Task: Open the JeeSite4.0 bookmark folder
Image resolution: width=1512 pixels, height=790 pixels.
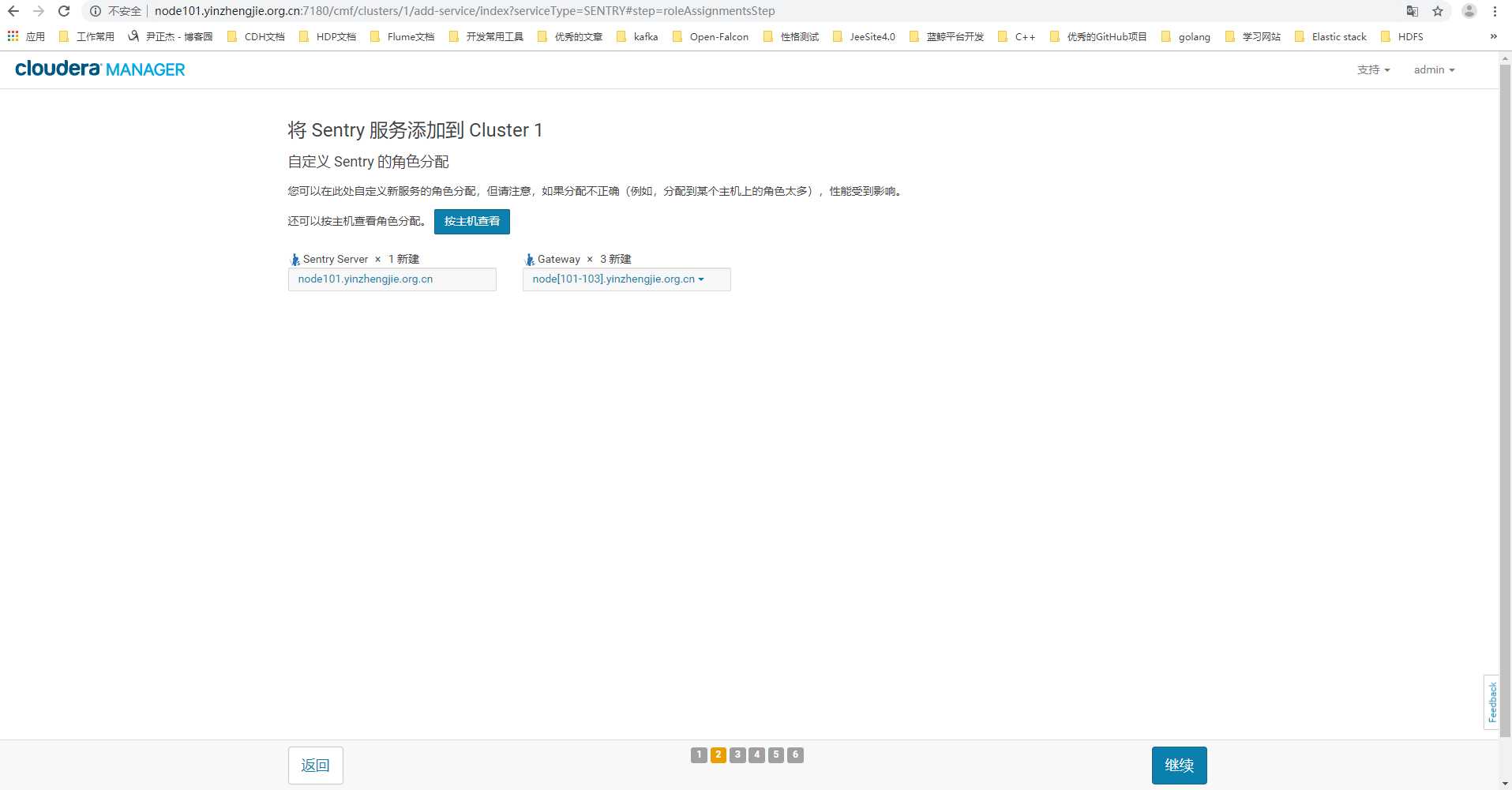Action: click(865, 36)
